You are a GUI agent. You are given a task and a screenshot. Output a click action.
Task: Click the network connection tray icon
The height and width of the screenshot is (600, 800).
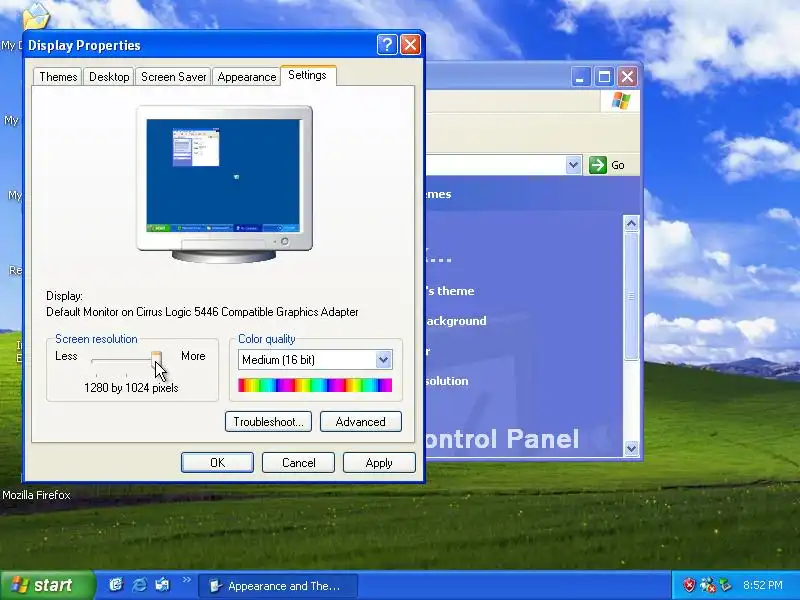click(x=707, y=585)
